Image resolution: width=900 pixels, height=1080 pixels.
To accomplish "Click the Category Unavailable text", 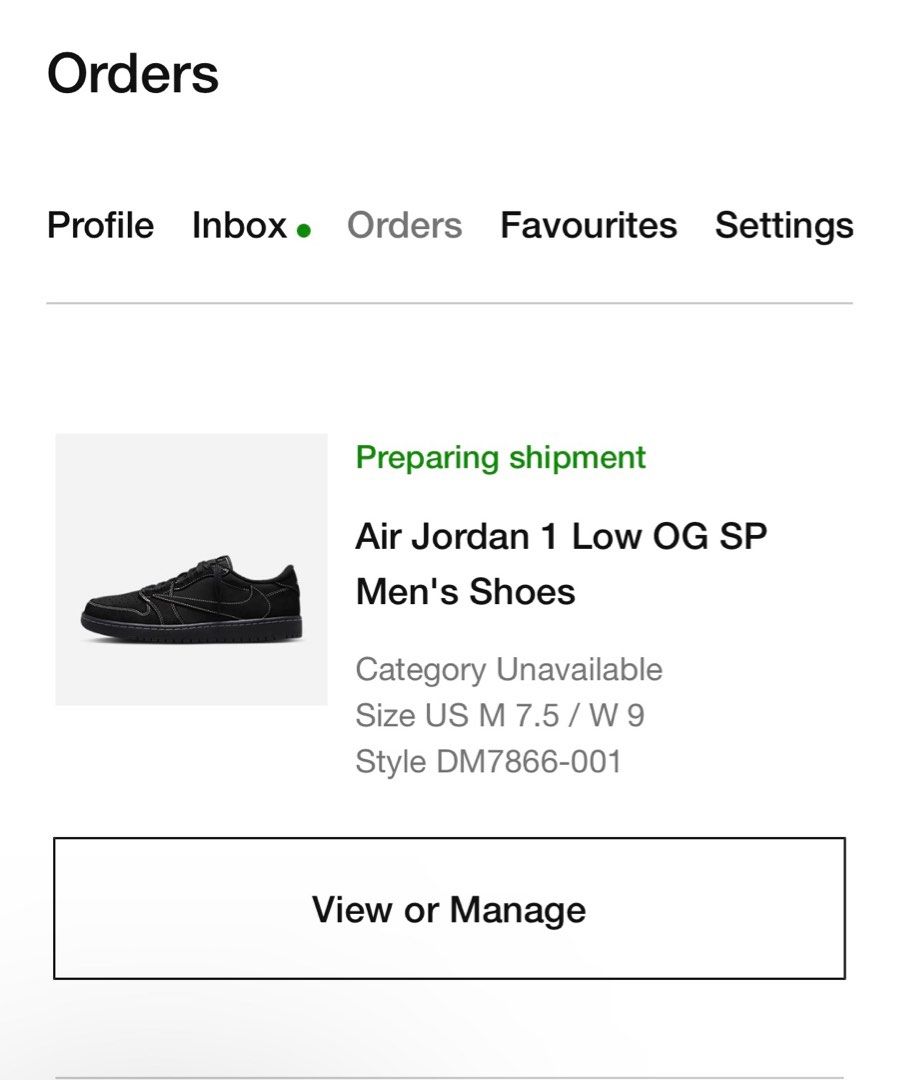I will click(508, 669).
